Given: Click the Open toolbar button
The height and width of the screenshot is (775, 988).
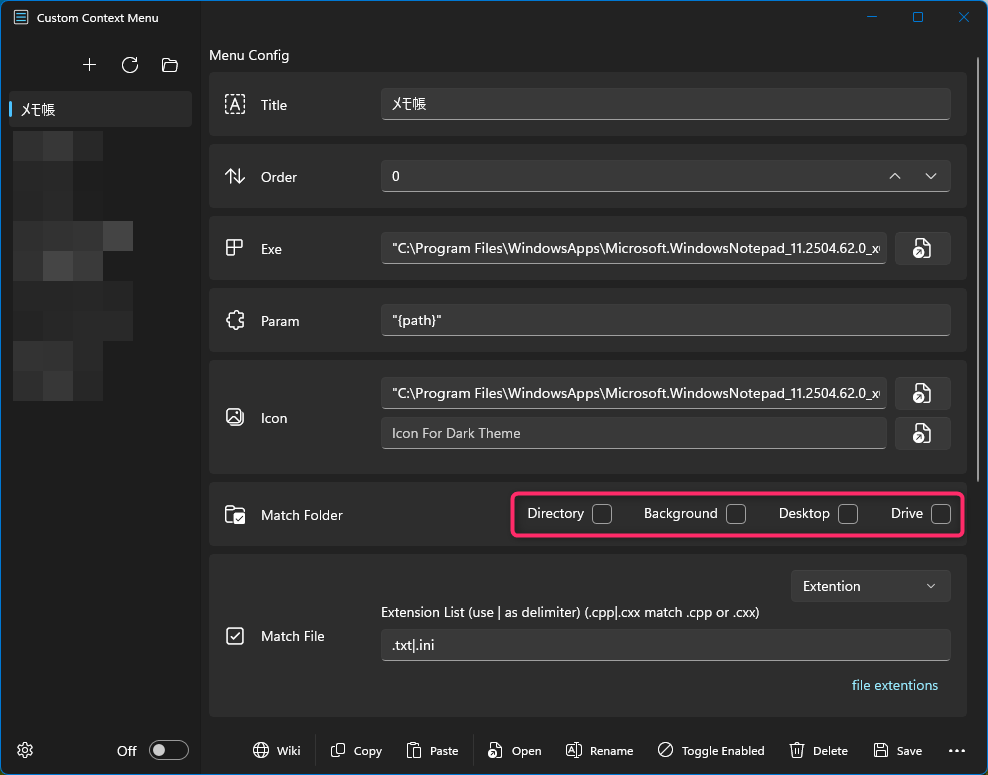Looking at the screenshot, I should pos(514,750).
